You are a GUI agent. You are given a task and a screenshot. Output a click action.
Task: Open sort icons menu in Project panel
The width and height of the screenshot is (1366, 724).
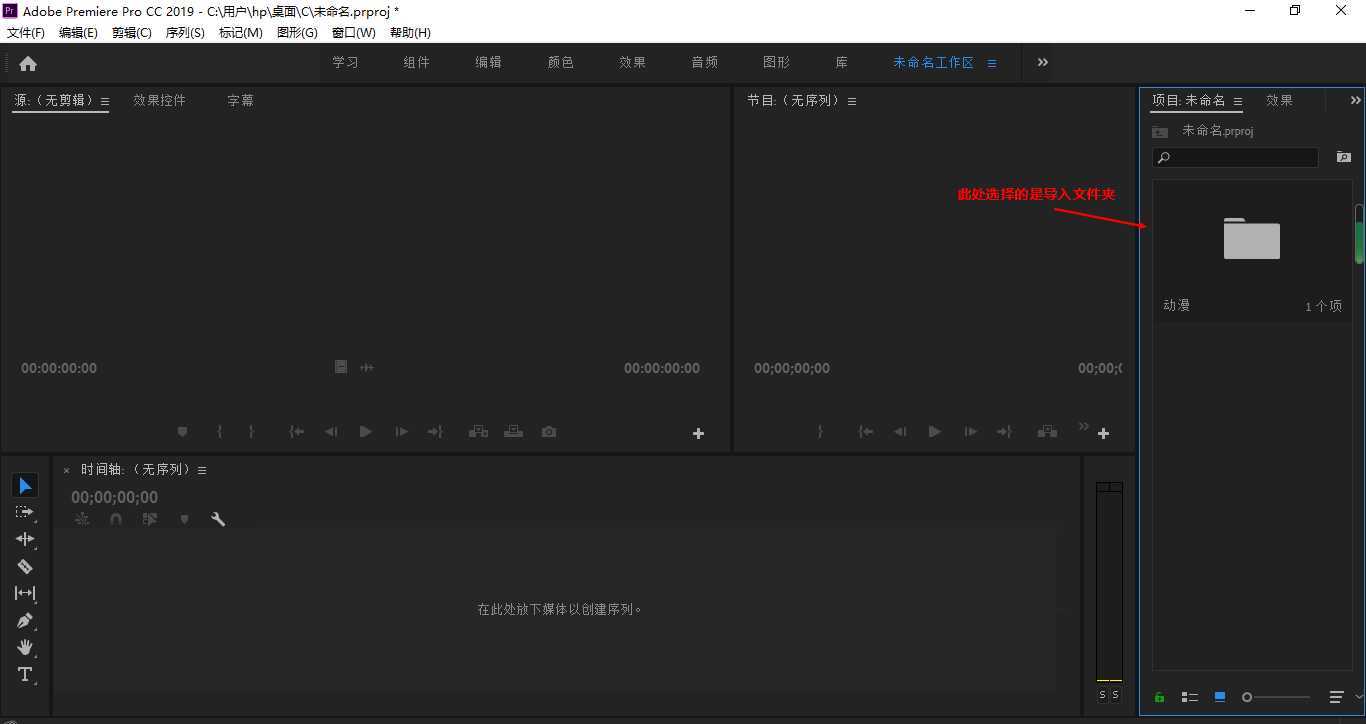pos(1336,697)
